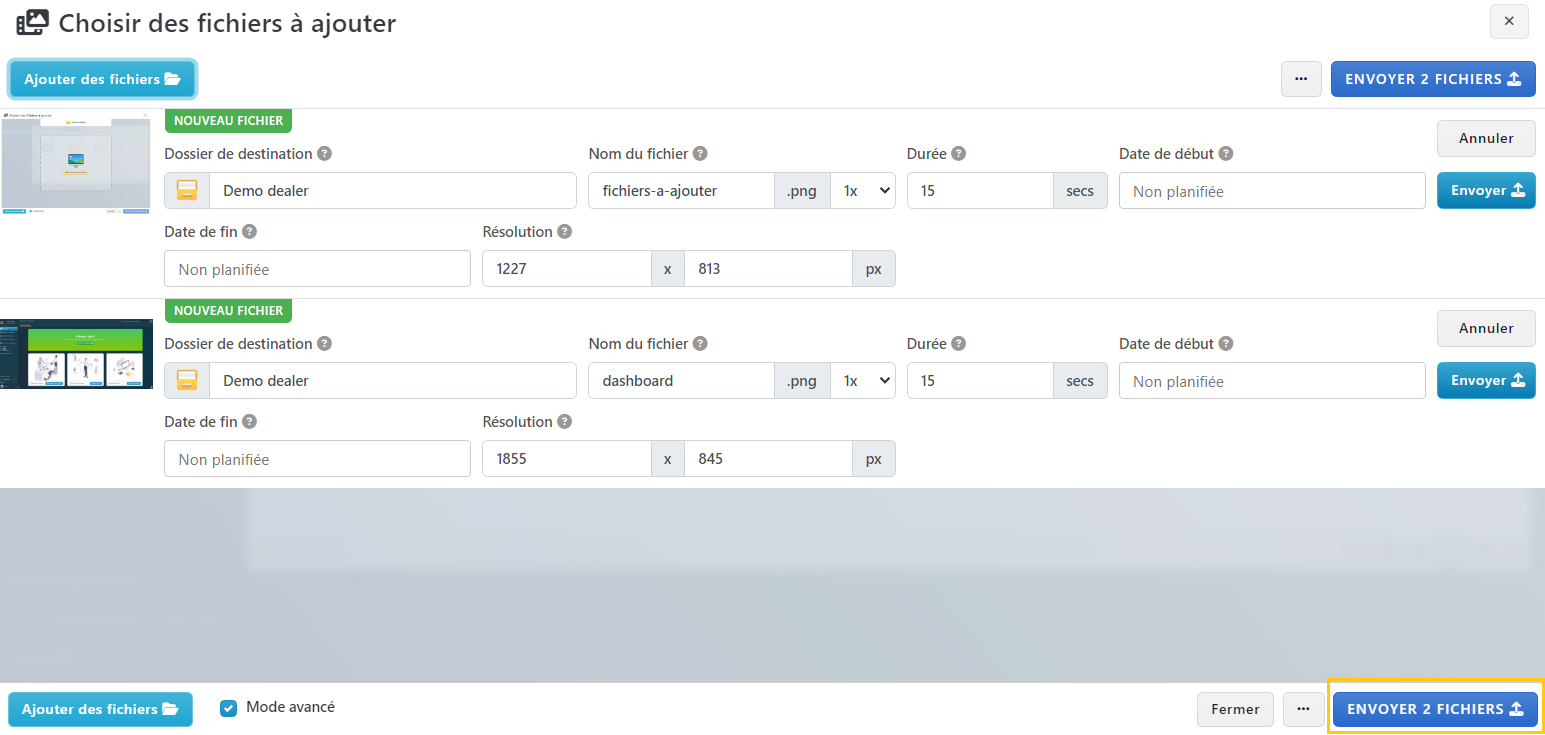Cancel the dashboard file with Annuler
Viewport: 1545px width, 735px height.
click(x=1485, y=328)
